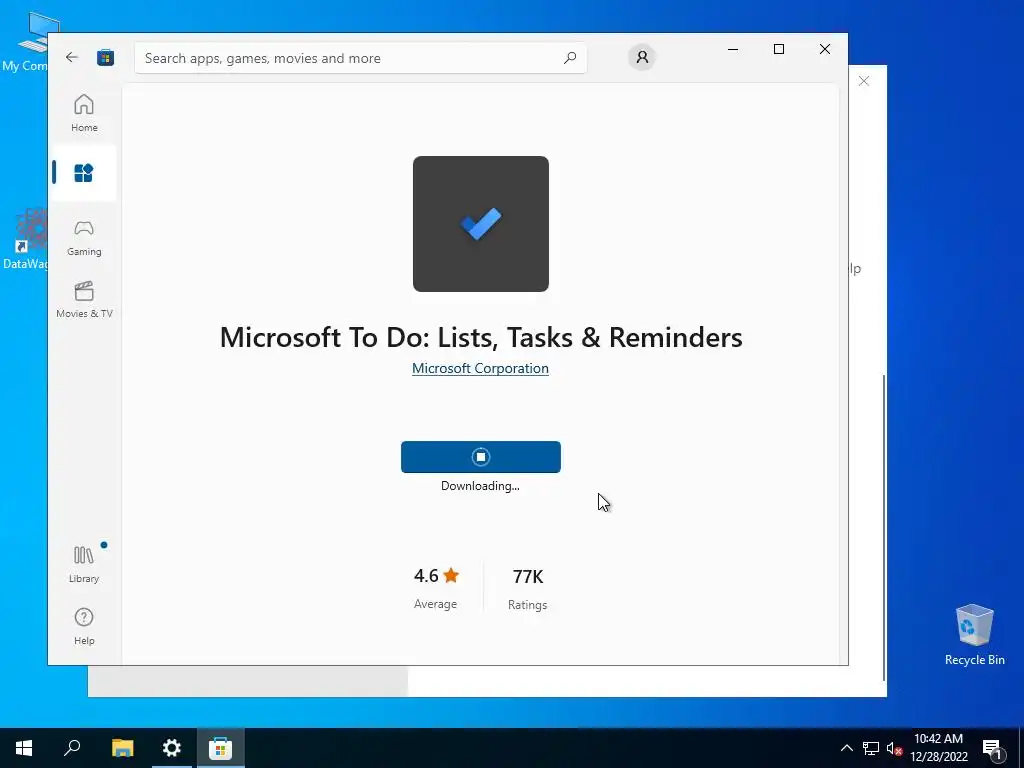Click the app title Microsoft To Do
Viewport: 1024px width, 768px height.
click(x=481, y=338)
